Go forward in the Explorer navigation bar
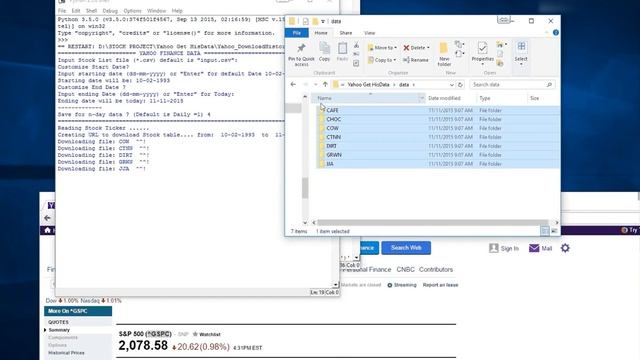This screenshot has height=360, width=640. (305, 84)
